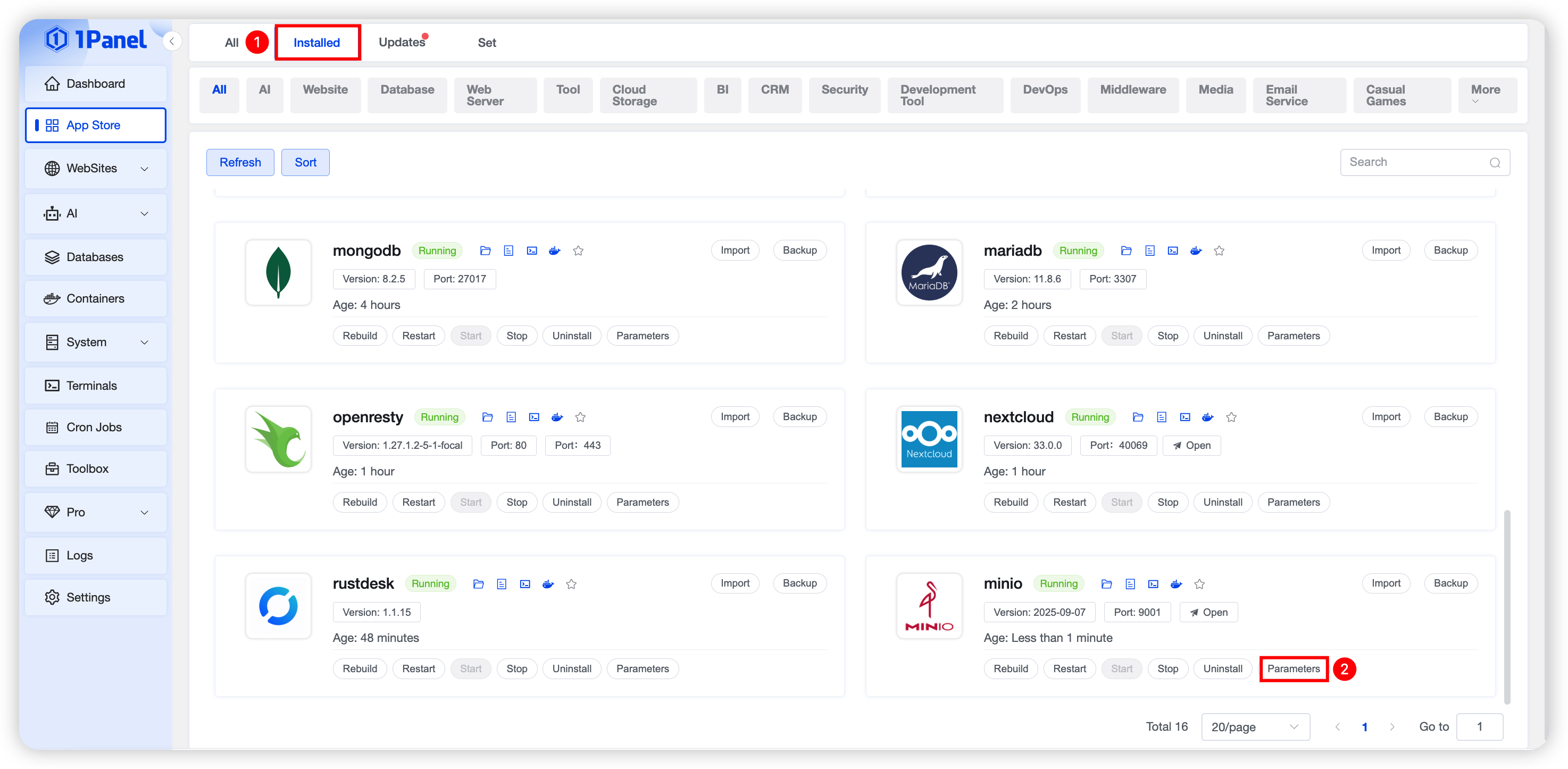Open minio log icon

1130,584
